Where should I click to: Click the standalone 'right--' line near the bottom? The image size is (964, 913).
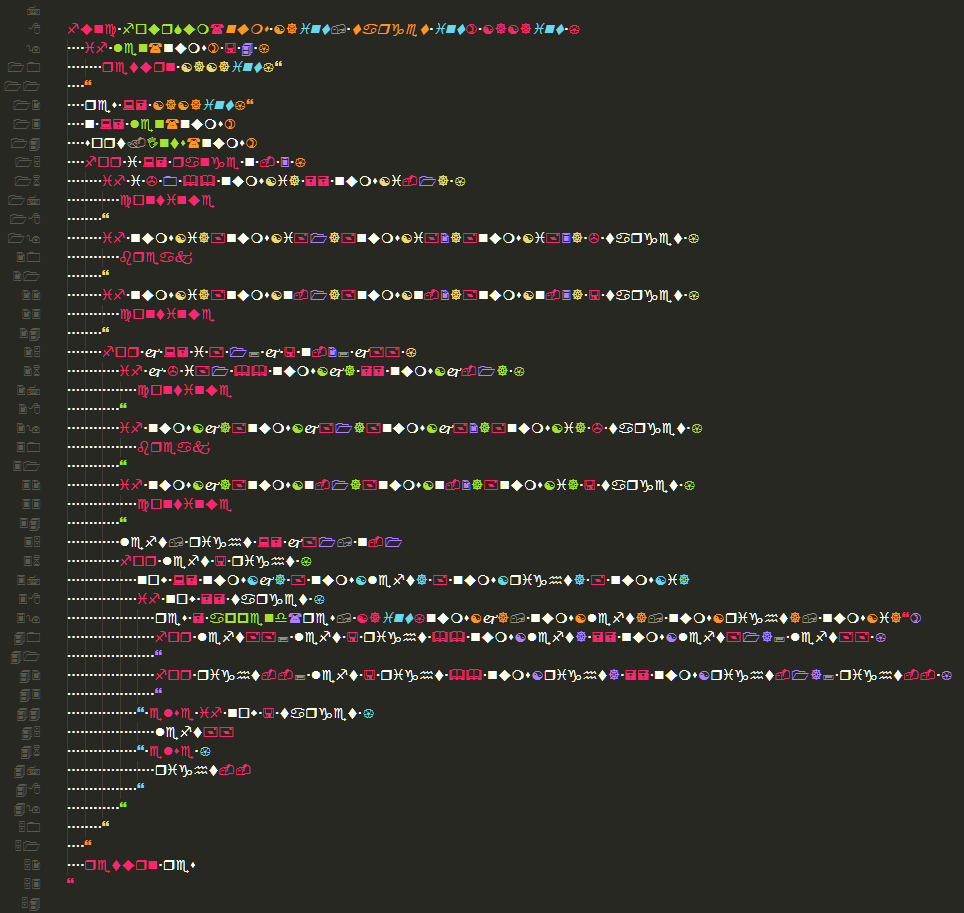coord(203,770)
